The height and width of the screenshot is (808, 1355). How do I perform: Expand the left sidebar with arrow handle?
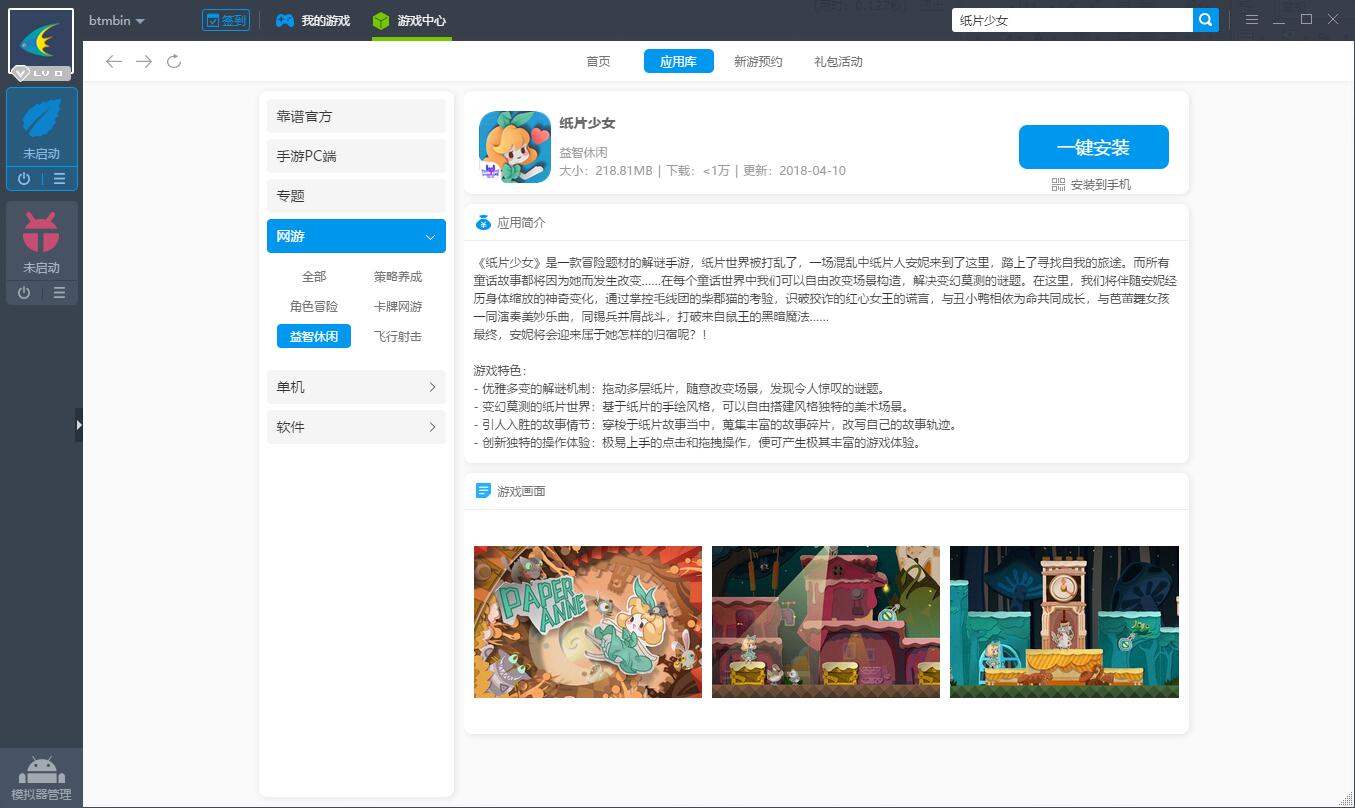(79, 425)
